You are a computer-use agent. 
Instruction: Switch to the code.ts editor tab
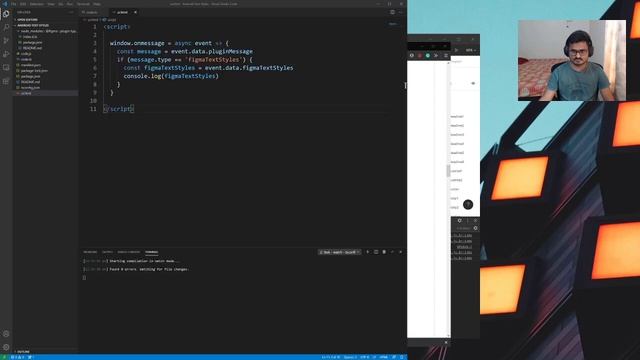[92, 12]
